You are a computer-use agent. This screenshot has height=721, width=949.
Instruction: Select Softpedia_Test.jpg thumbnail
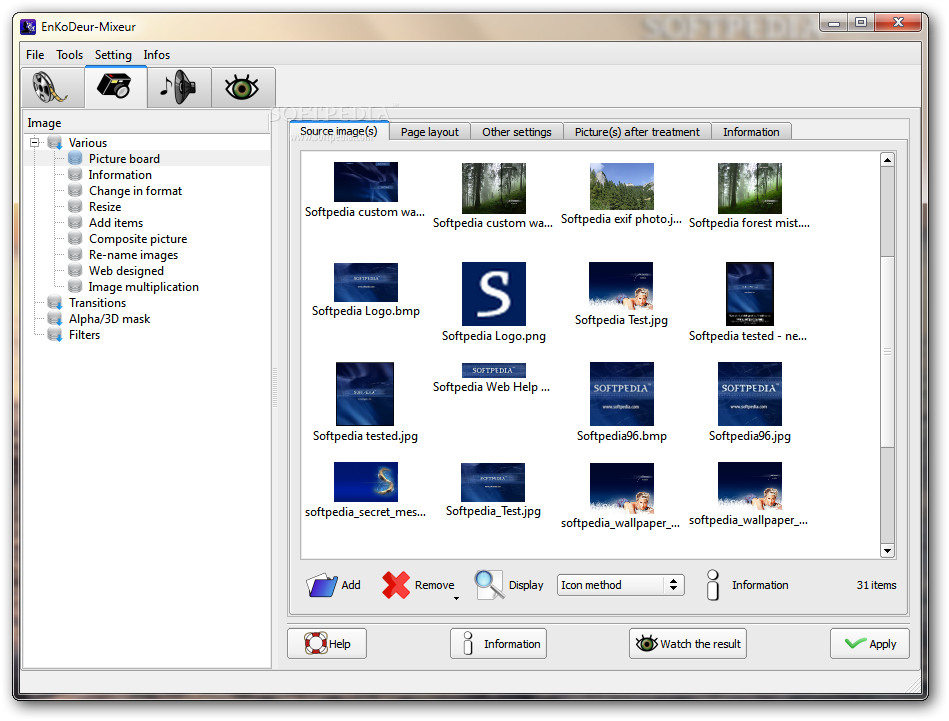coord(493,482)
